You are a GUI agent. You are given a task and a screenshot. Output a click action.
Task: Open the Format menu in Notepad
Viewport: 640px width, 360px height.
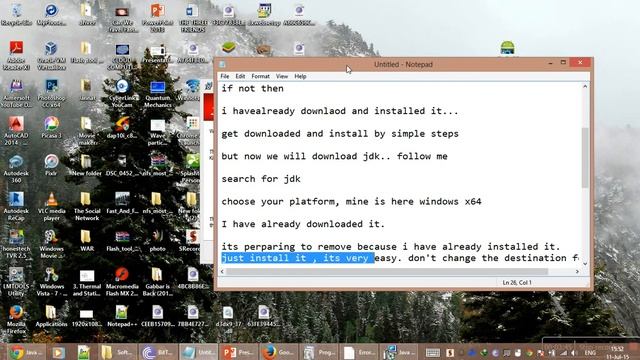pos(260,76)
